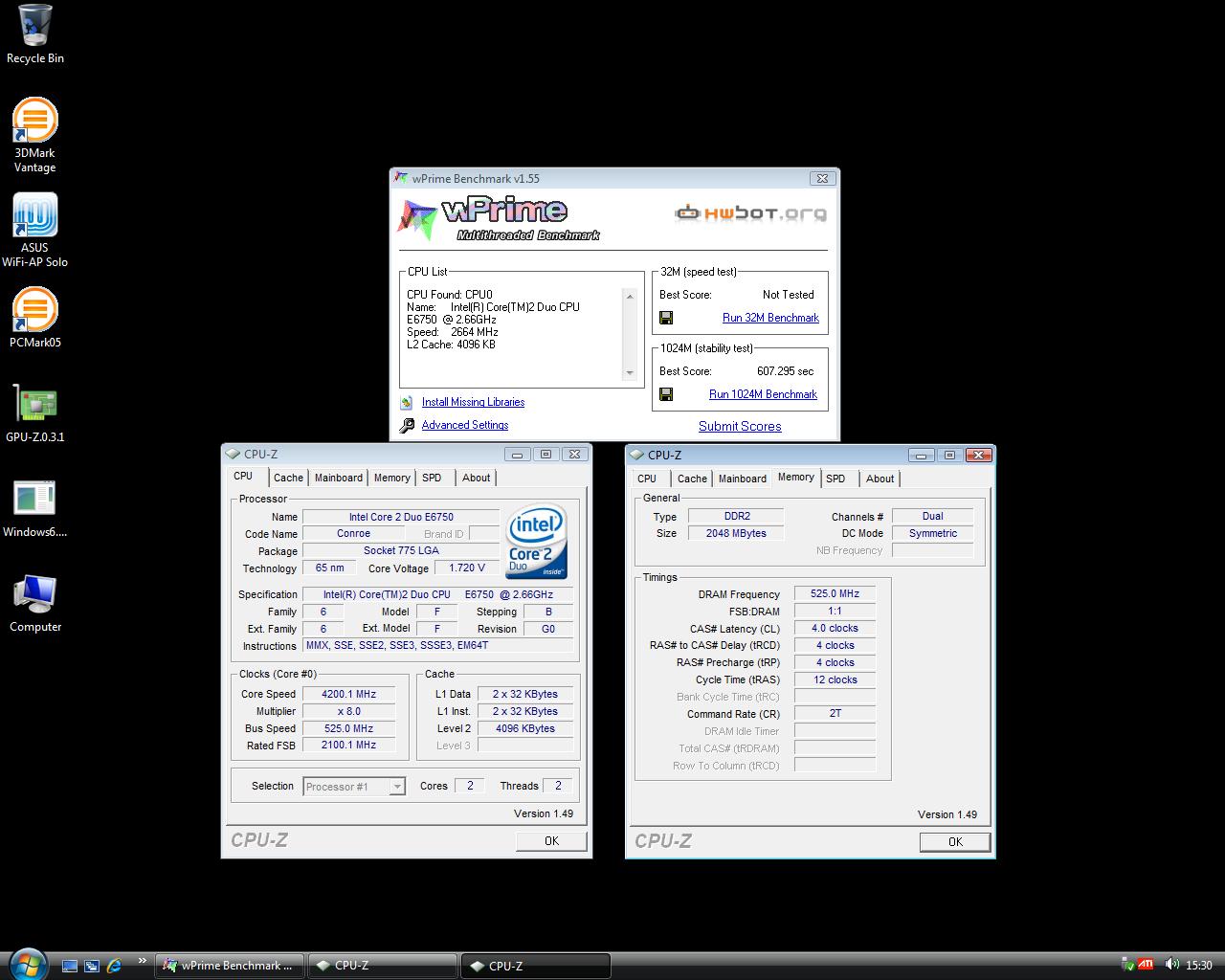Viewport: 1225px width, 980px height.
Task: Click the right CPU-Z window title icon
Action: (x=636, y=456)
